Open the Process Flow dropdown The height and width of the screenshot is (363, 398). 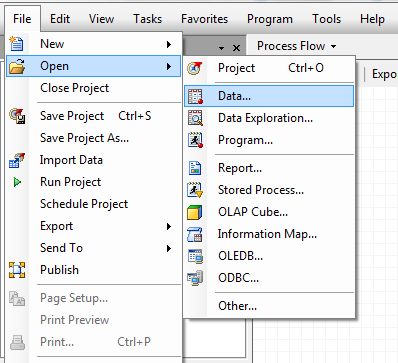coord(296,46)
